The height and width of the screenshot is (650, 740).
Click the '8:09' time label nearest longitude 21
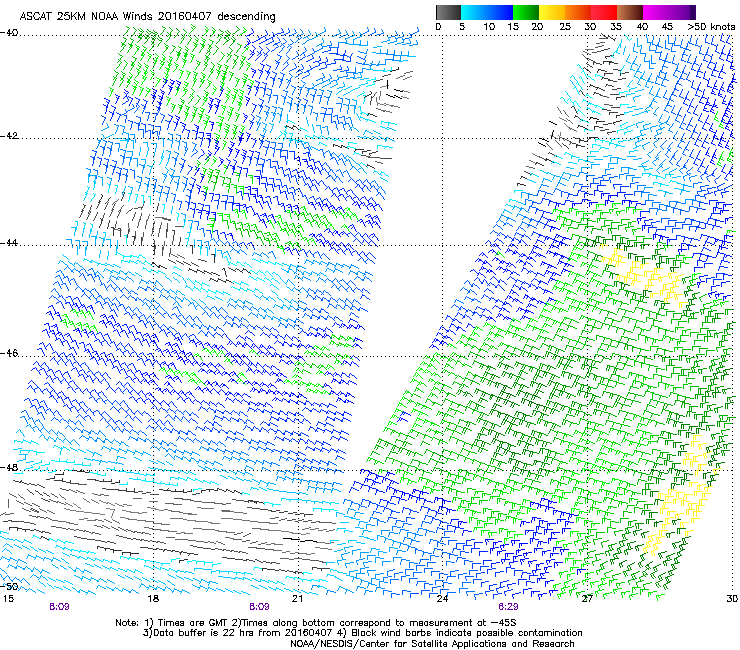click(x=259, y=607)
